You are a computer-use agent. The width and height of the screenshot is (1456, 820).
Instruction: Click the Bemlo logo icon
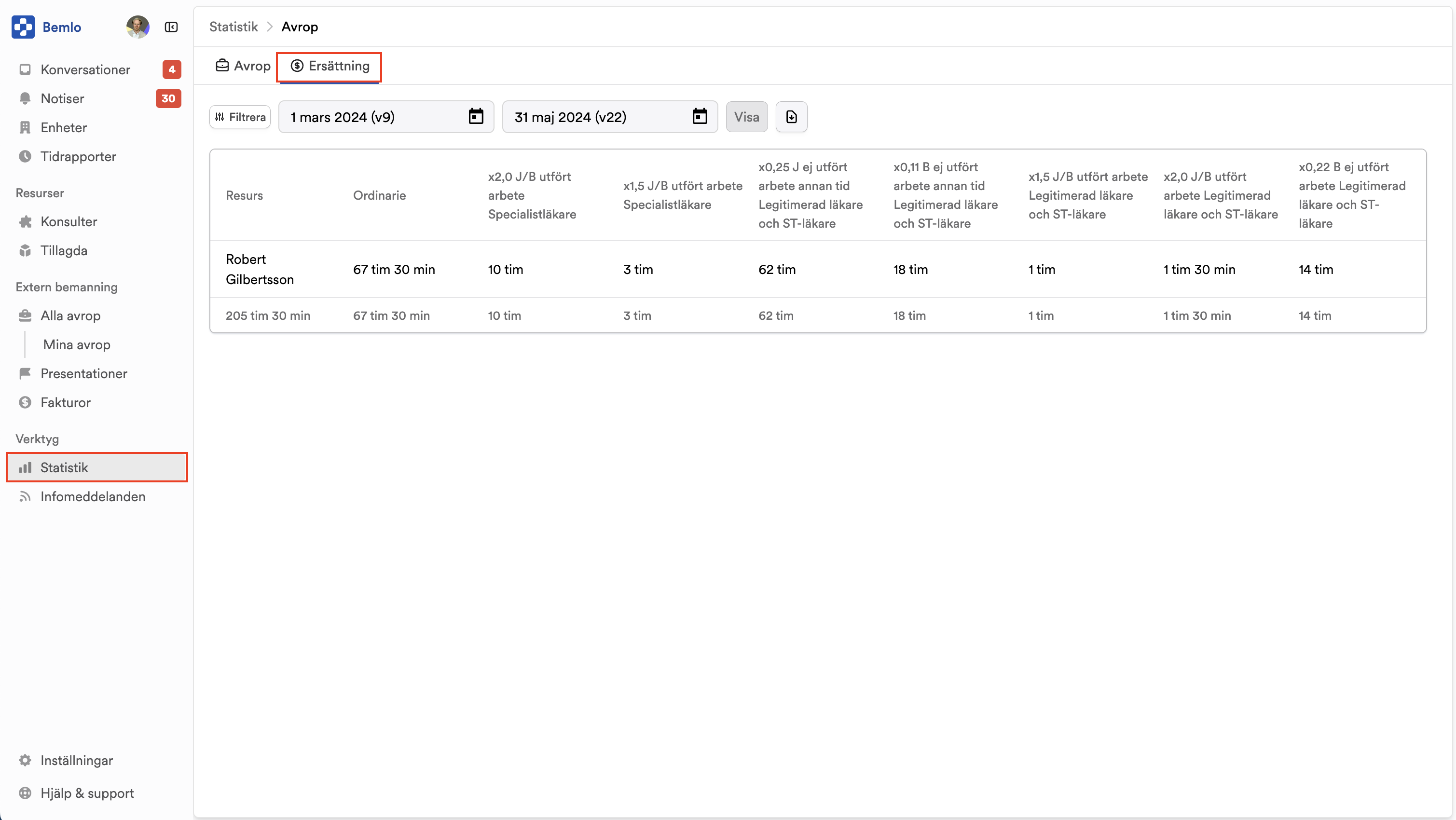[23, 27]
